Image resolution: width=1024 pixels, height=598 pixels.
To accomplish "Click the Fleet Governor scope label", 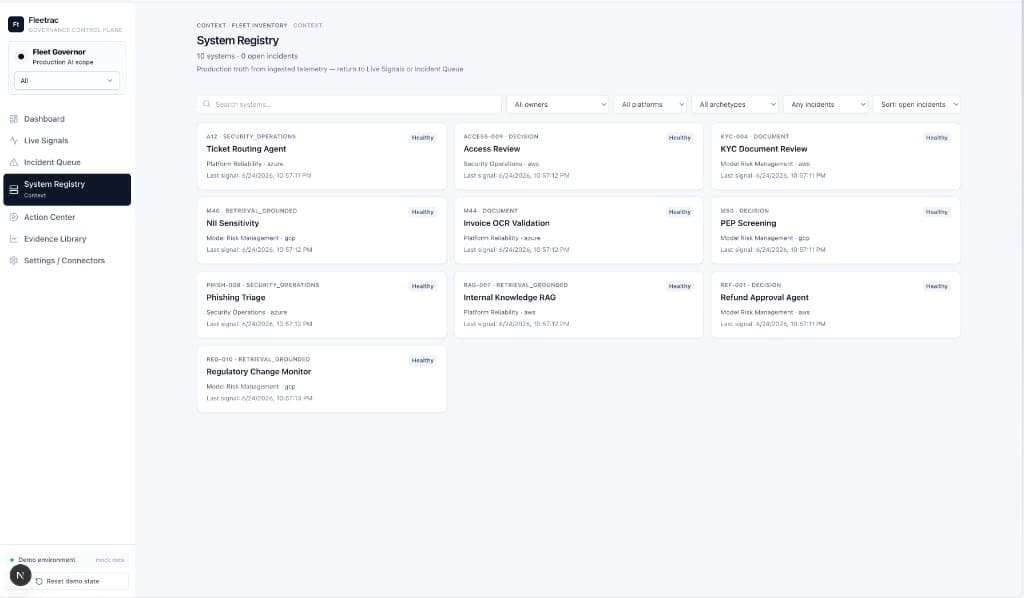I will [59, 52].
